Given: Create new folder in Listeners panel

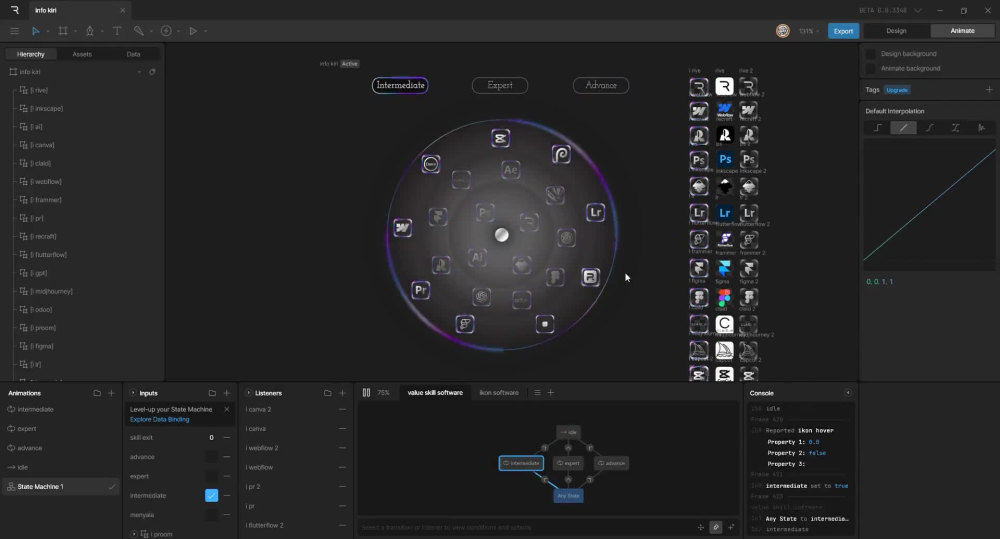Looking at the screenshot, I should [x=327, y=393].
